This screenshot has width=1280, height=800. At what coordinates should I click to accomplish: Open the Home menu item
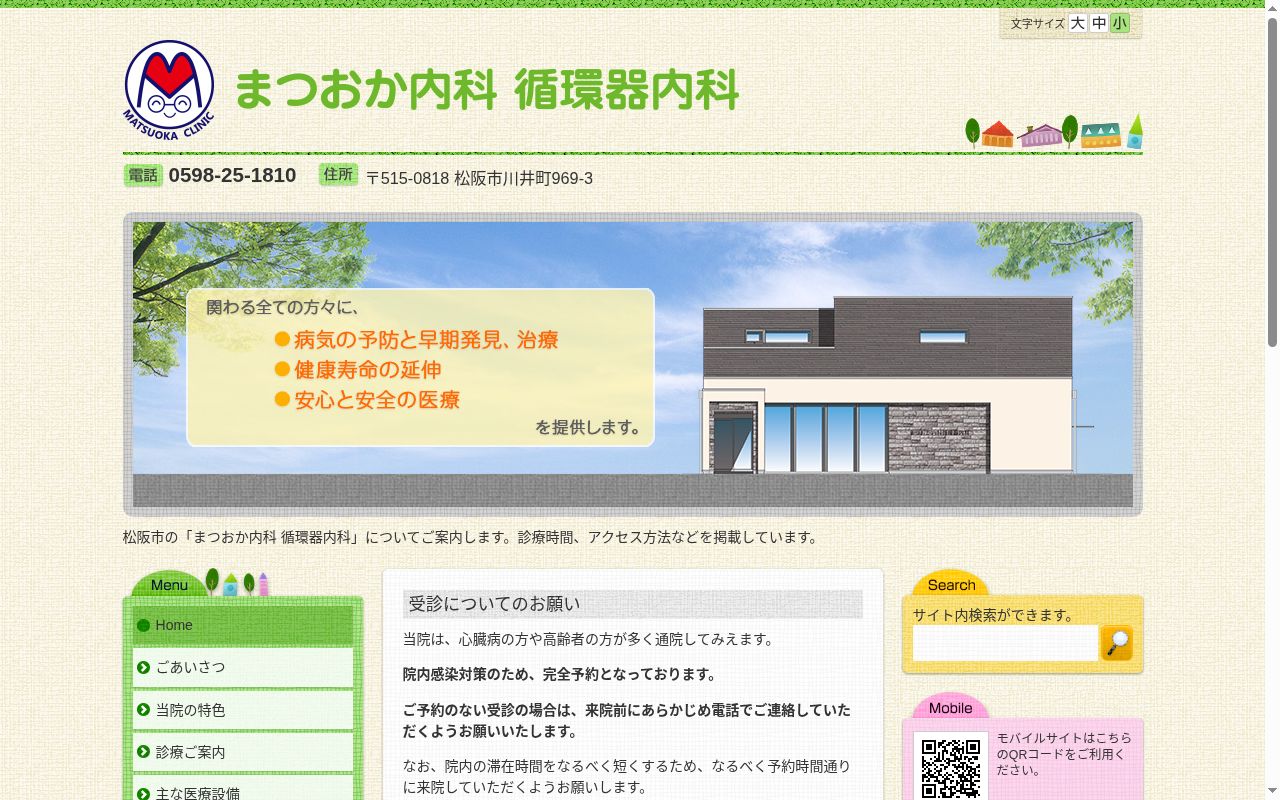click(x=243, y=625)
